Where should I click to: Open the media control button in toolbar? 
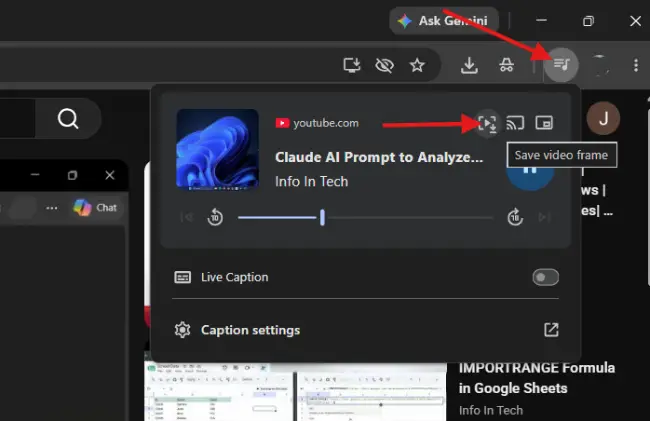(561, 64)
